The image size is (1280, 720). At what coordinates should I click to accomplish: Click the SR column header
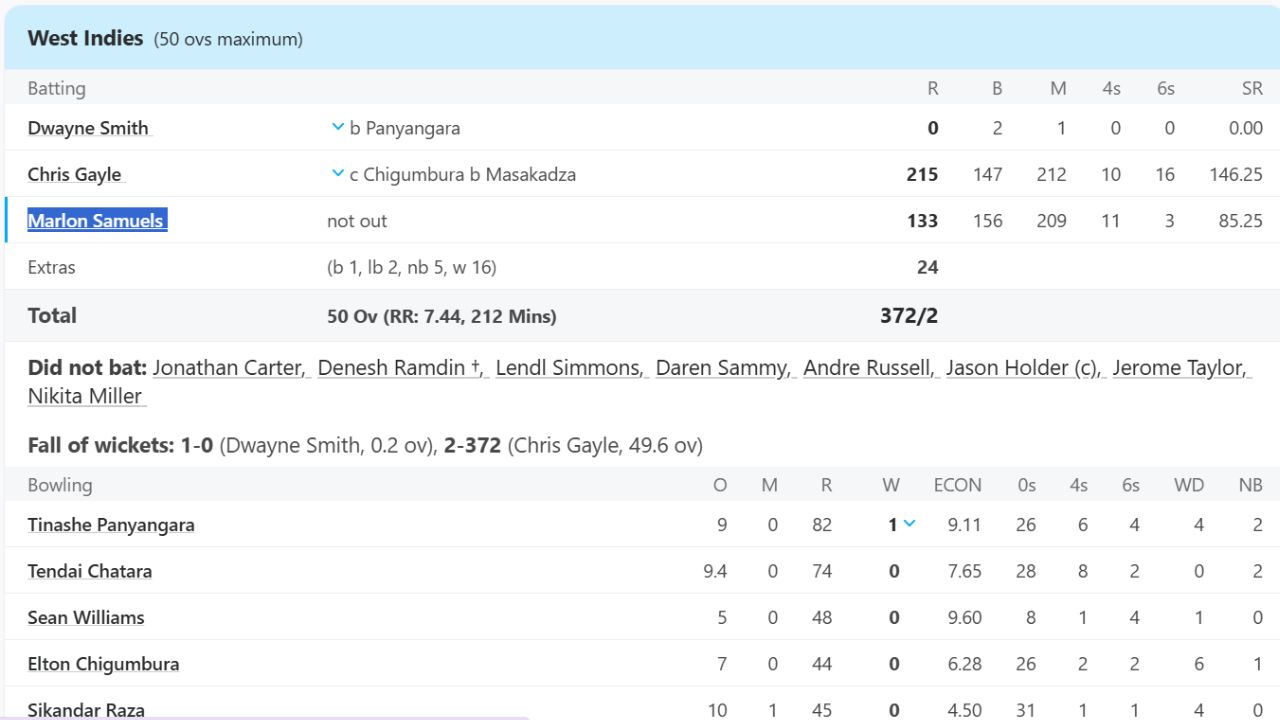coord(1251,88)
